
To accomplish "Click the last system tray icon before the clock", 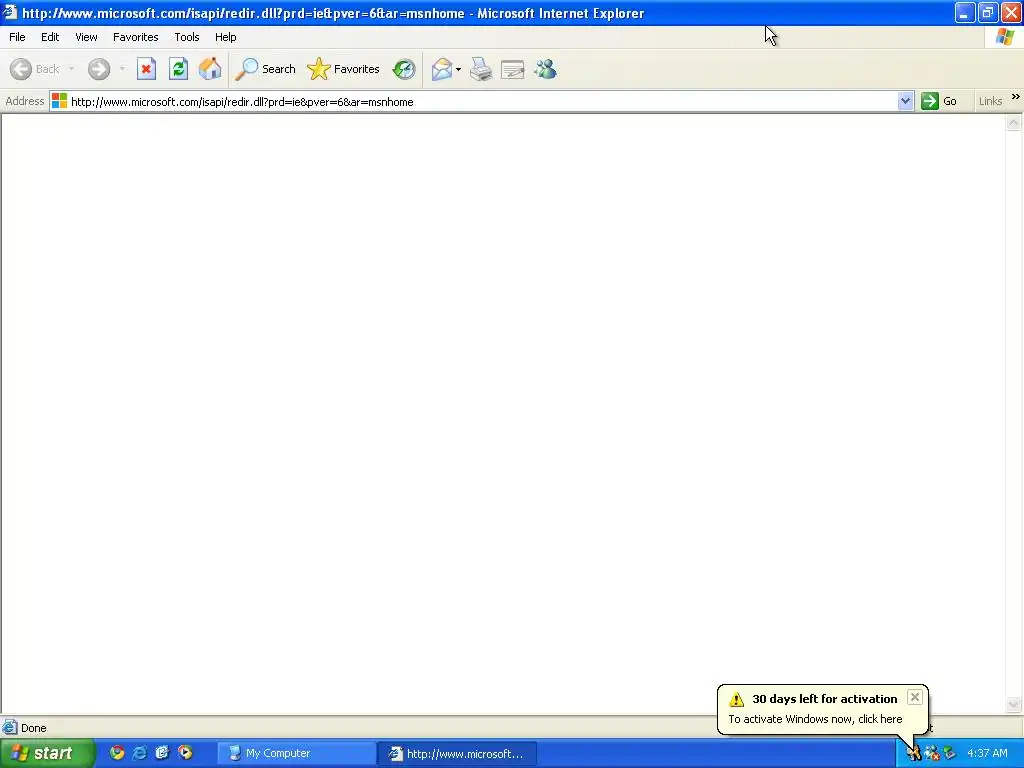I will click(x=950, y=754).
